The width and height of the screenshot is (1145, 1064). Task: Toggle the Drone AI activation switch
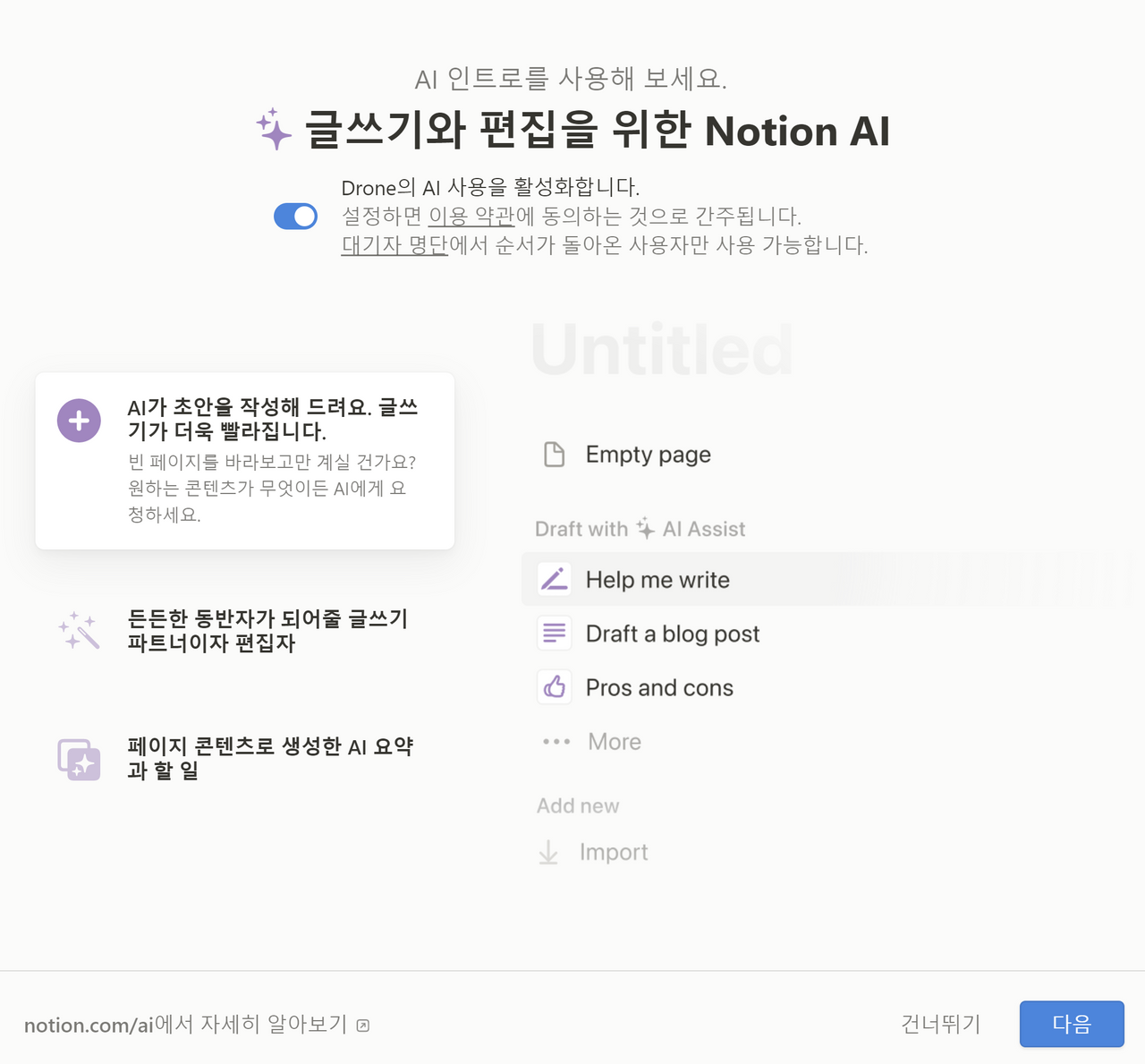[295, 217]
